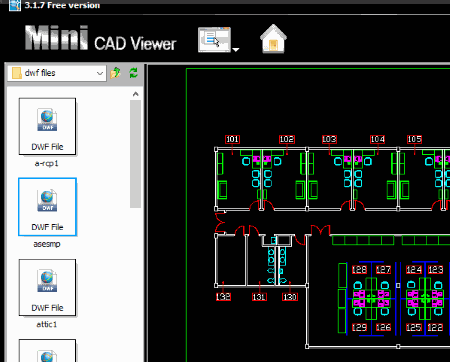Viewport: 450px width, 362px height.
Task: Click the file list scrollbar thumb
Action: (135, 154)
